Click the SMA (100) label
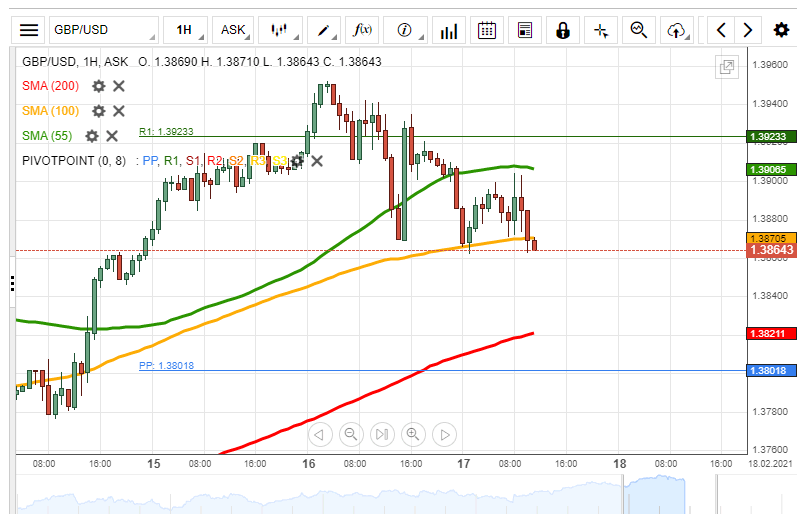 click(51, 111)
